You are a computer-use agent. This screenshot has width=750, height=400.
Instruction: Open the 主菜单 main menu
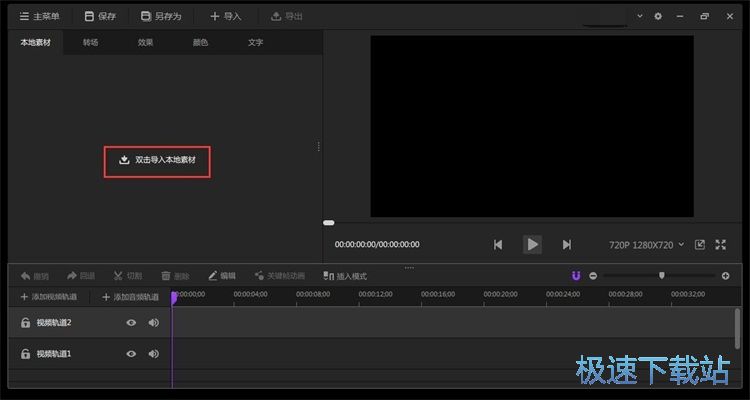[x=39, y=16]
